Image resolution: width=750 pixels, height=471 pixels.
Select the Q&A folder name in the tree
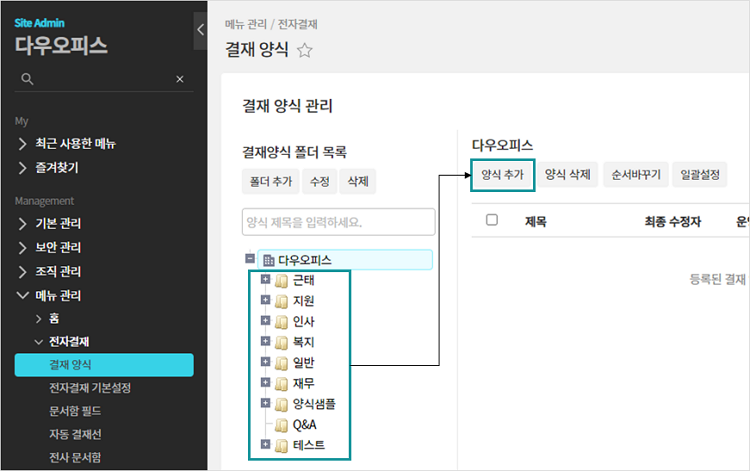tap(305, 425)
